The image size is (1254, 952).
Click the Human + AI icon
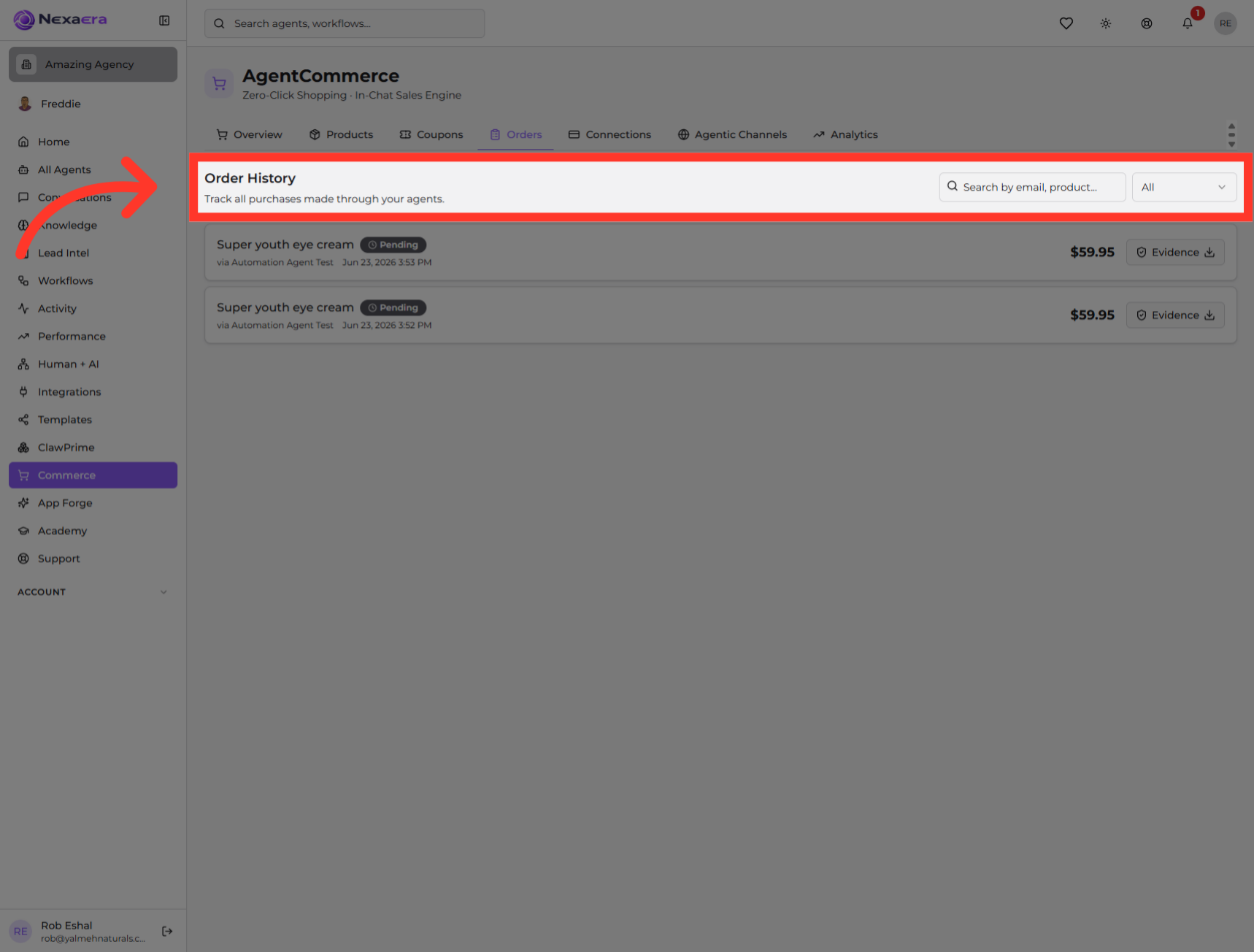point(23,364)
